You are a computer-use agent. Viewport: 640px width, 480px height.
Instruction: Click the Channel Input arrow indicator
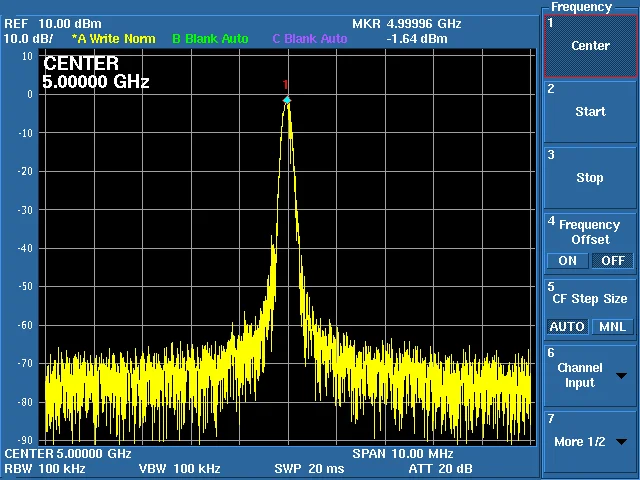[x=622, y=376]
